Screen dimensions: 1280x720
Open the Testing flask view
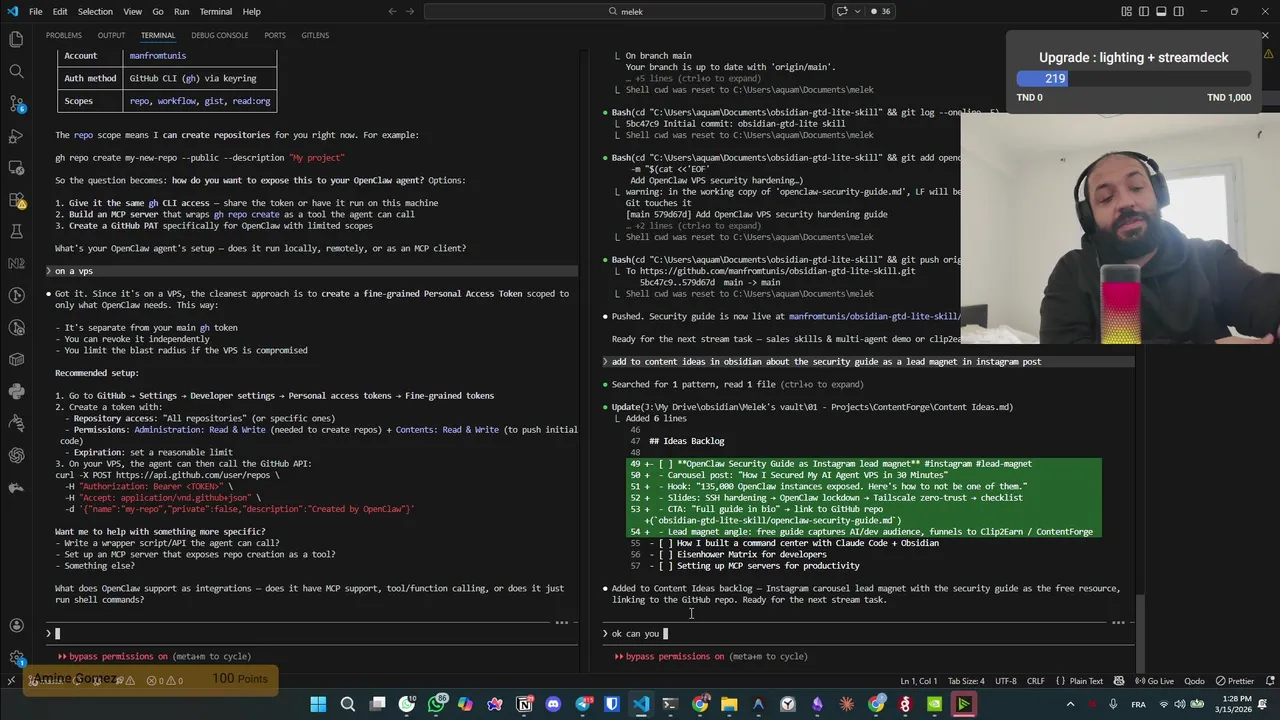pos(16,231)
